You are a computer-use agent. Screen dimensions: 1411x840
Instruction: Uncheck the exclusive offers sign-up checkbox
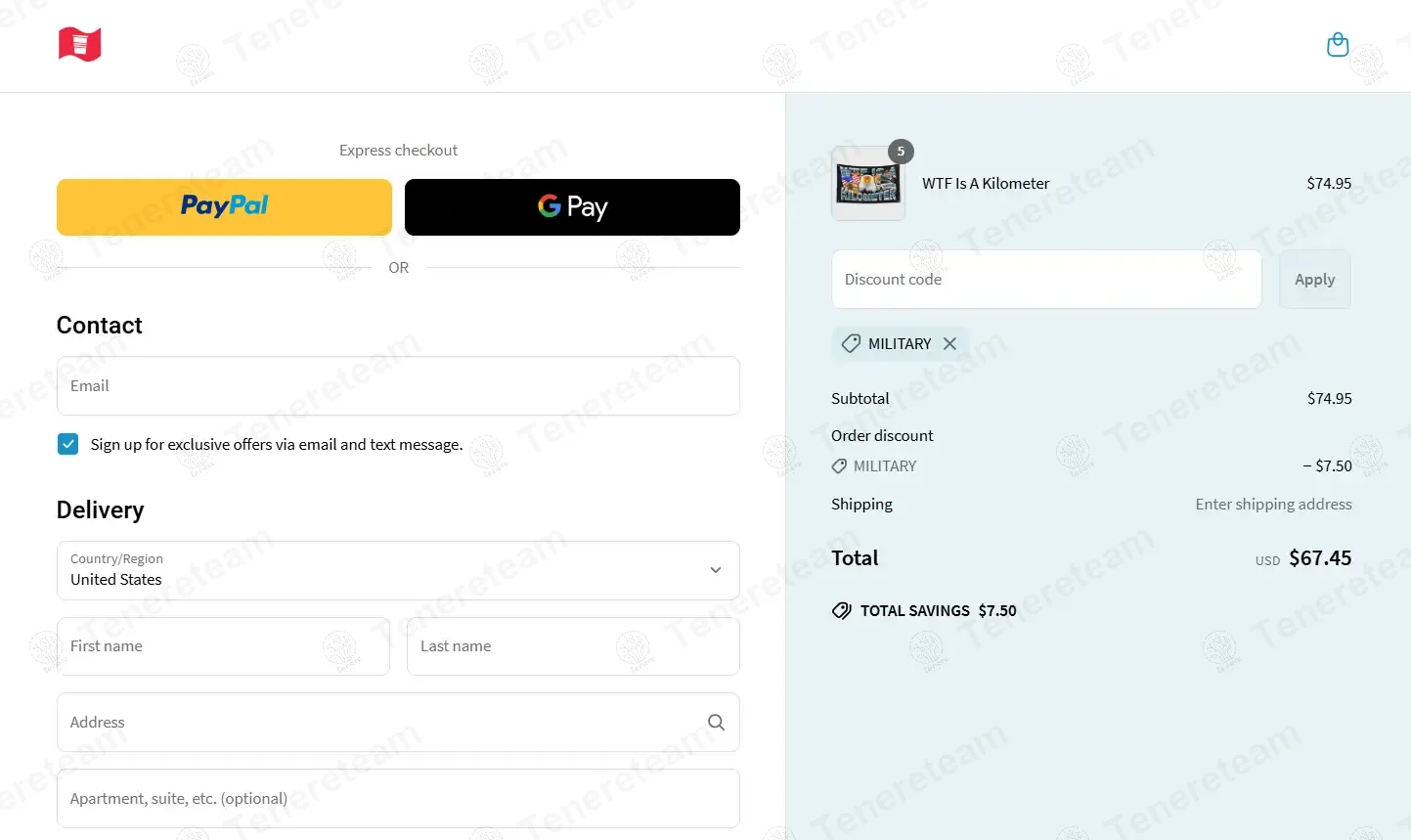point(67,444)
